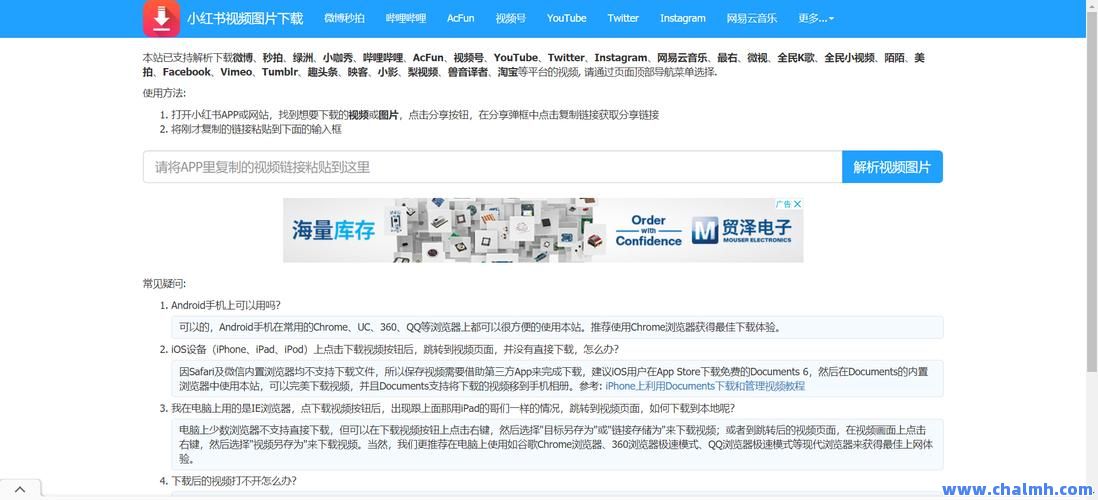The height and width of the screenshot is (500, 1098).
Task: Focus the video link paste input field
Action: 492,167
